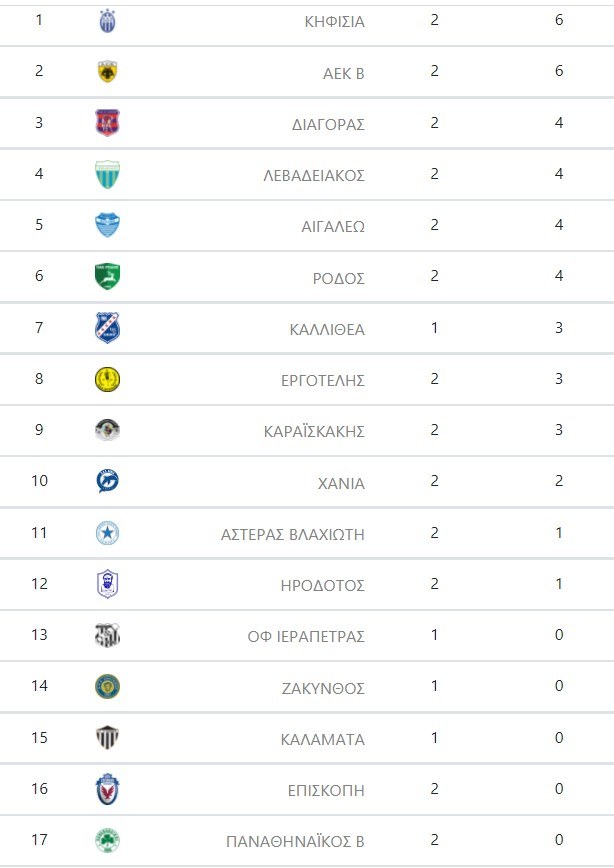Click the ΟΦ ΙΕΡΑΠΕΤΡΑΣ team name
This screenshot has width=614, height=868.
click(x=306, y=637)
